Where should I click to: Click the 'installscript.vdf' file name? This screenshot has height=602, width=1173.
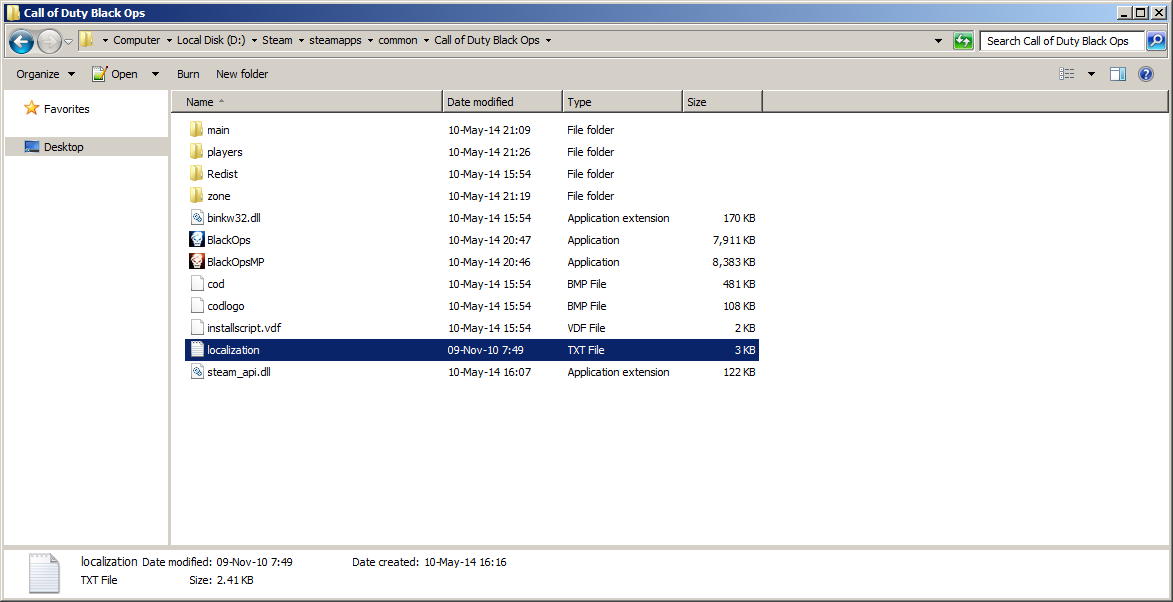click(244, 328)
